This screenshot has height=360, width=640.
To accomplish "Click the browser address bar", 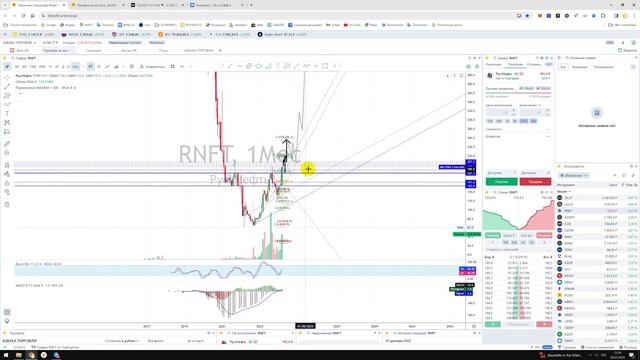I will (278, 16).
